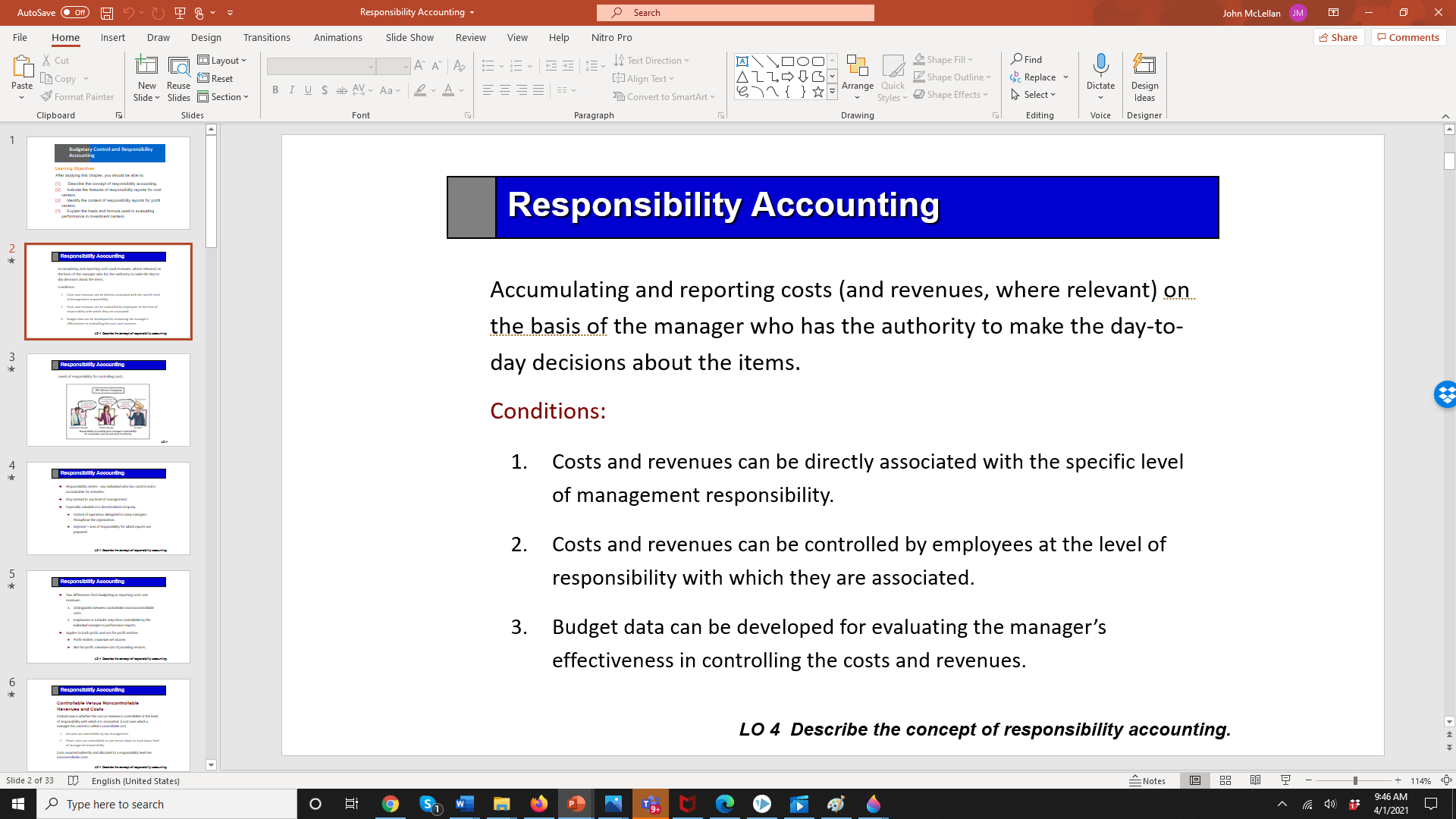Click the Share button

[1339, 37]
